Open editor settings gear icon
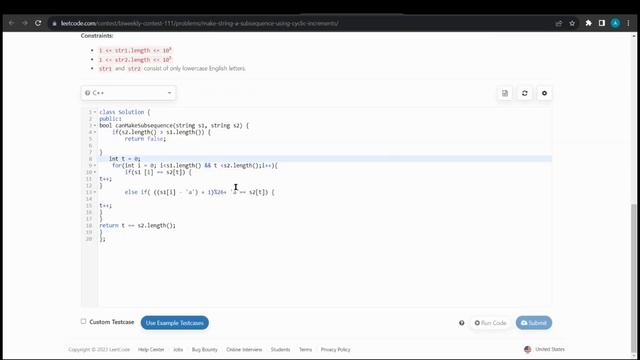This screenshot has height=360, width=640. [x=544, y=93]
